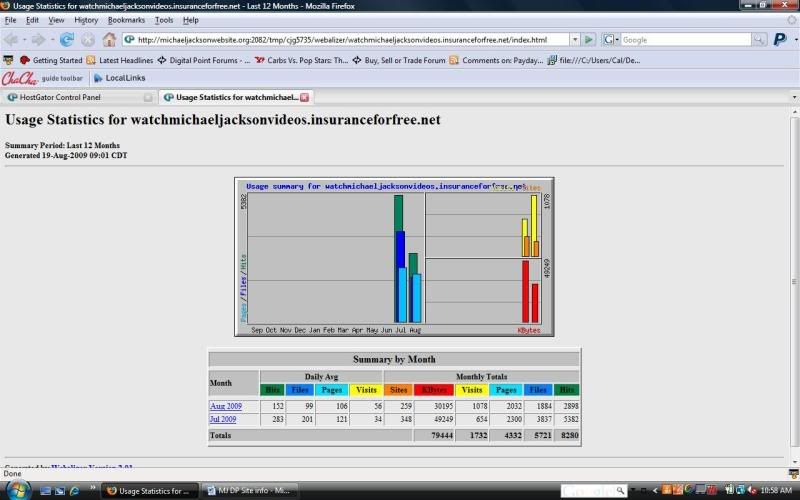Viewport: 800px width, 500px height.
Task: Open LocalLinks on the ChaCha toolbar
Action: [x=120, y=78]
